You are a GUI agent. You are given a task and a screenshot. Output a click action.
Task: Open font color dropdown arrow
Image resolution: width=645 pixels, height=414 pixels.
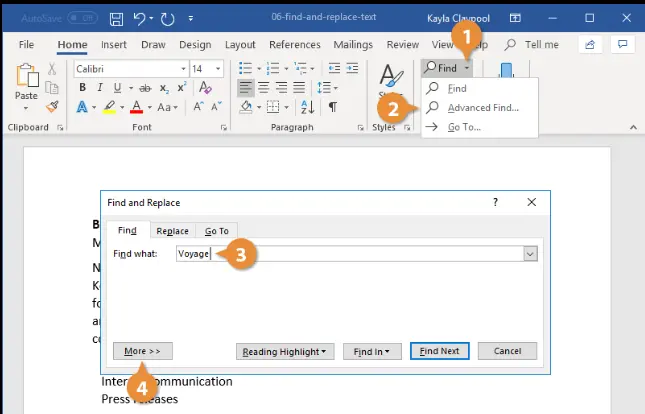150,108
